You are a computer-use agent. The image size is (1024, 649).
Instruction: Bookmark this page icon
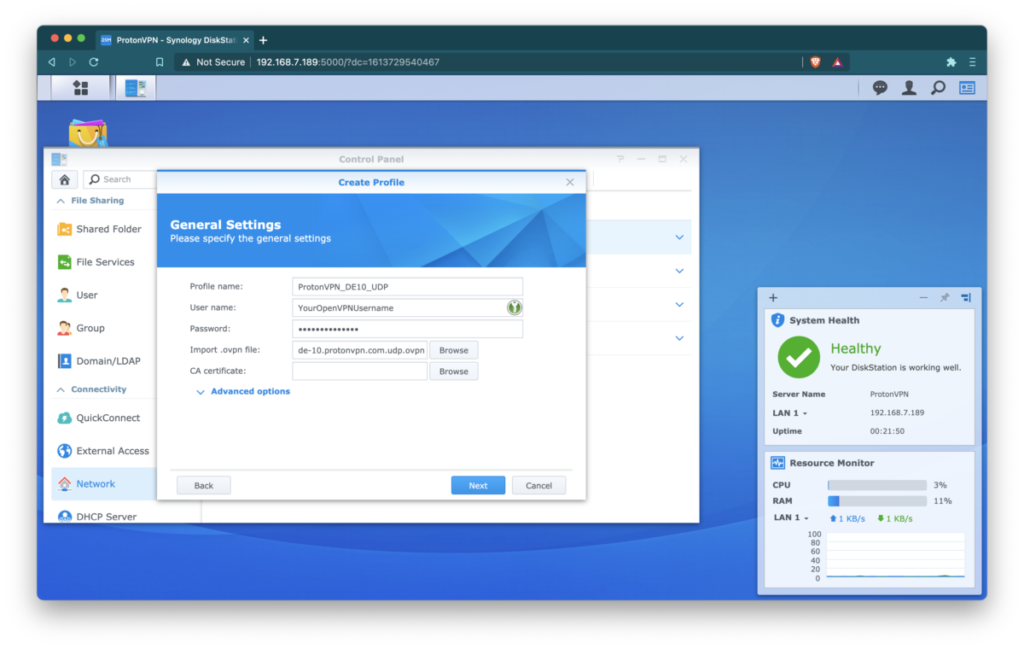click(159, 62)
